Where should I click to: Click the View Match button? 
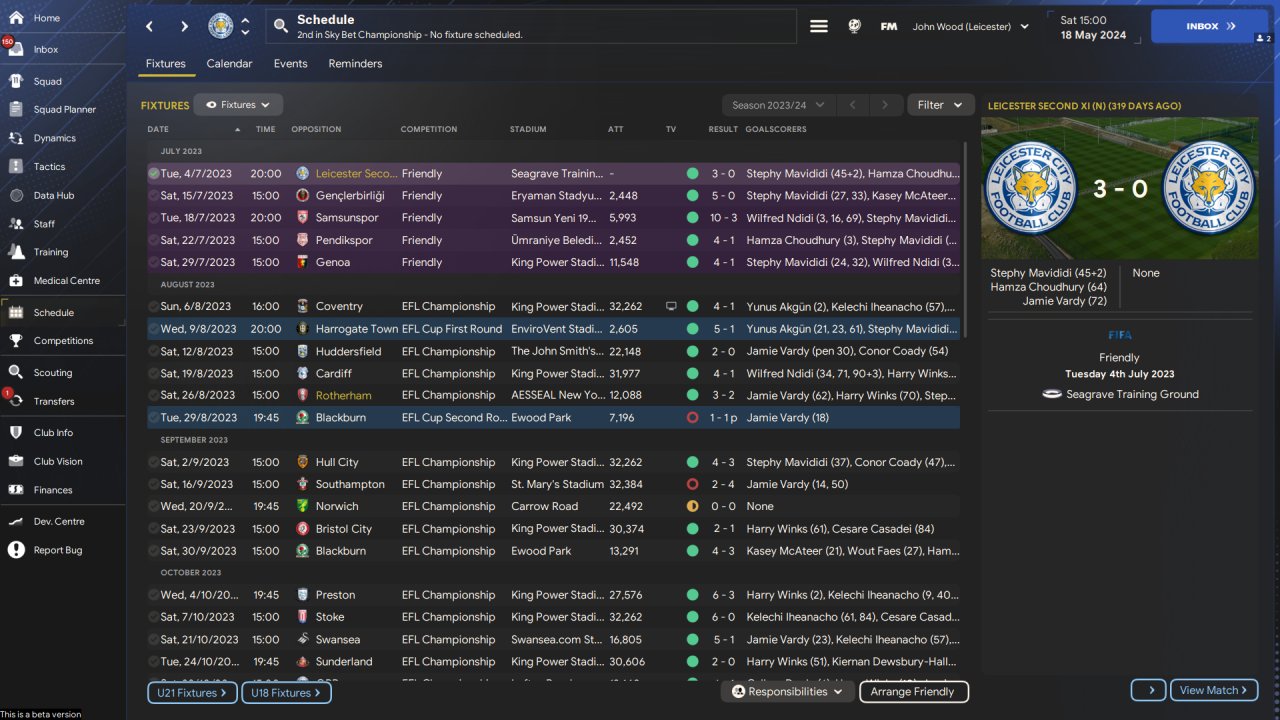pos(1215,690)
